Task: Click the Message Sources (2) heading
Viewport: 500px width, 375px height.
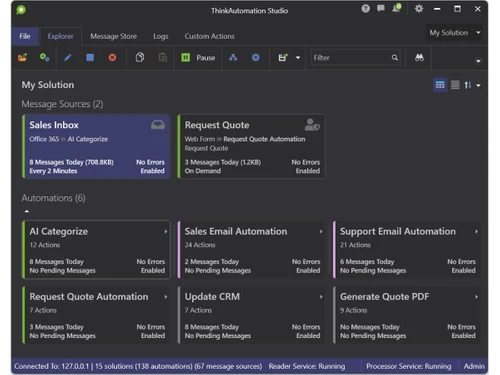Action: pyautogui.click(x=62, y=104)
